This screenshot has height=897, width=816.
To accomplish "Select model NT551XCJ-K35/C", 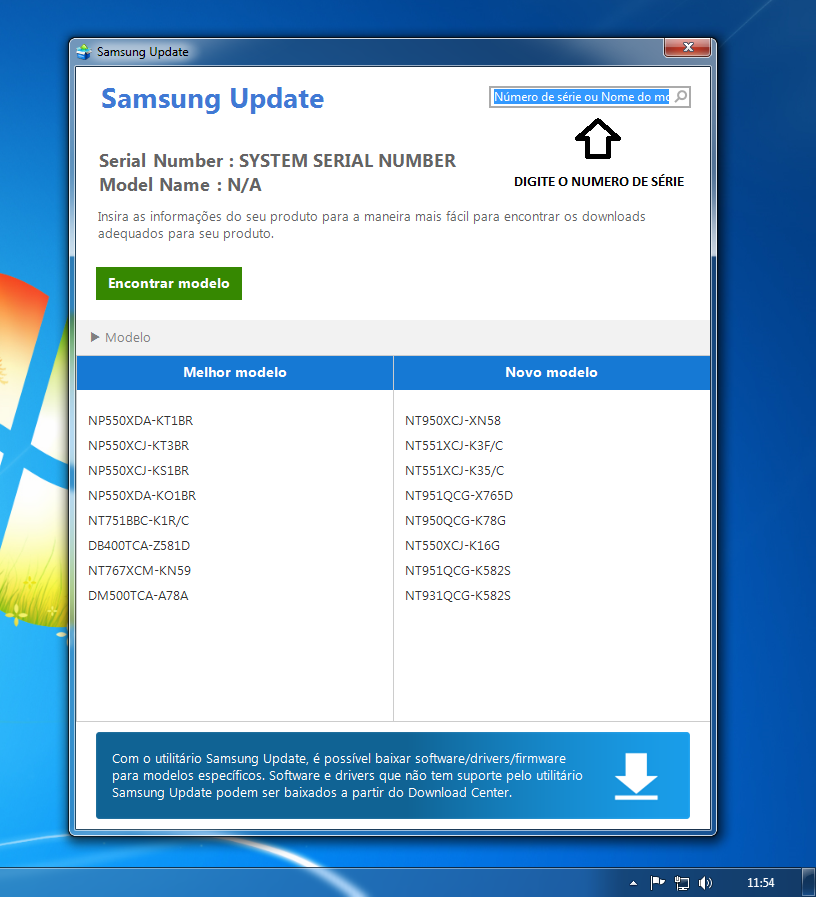I will [x=454, y=471].
